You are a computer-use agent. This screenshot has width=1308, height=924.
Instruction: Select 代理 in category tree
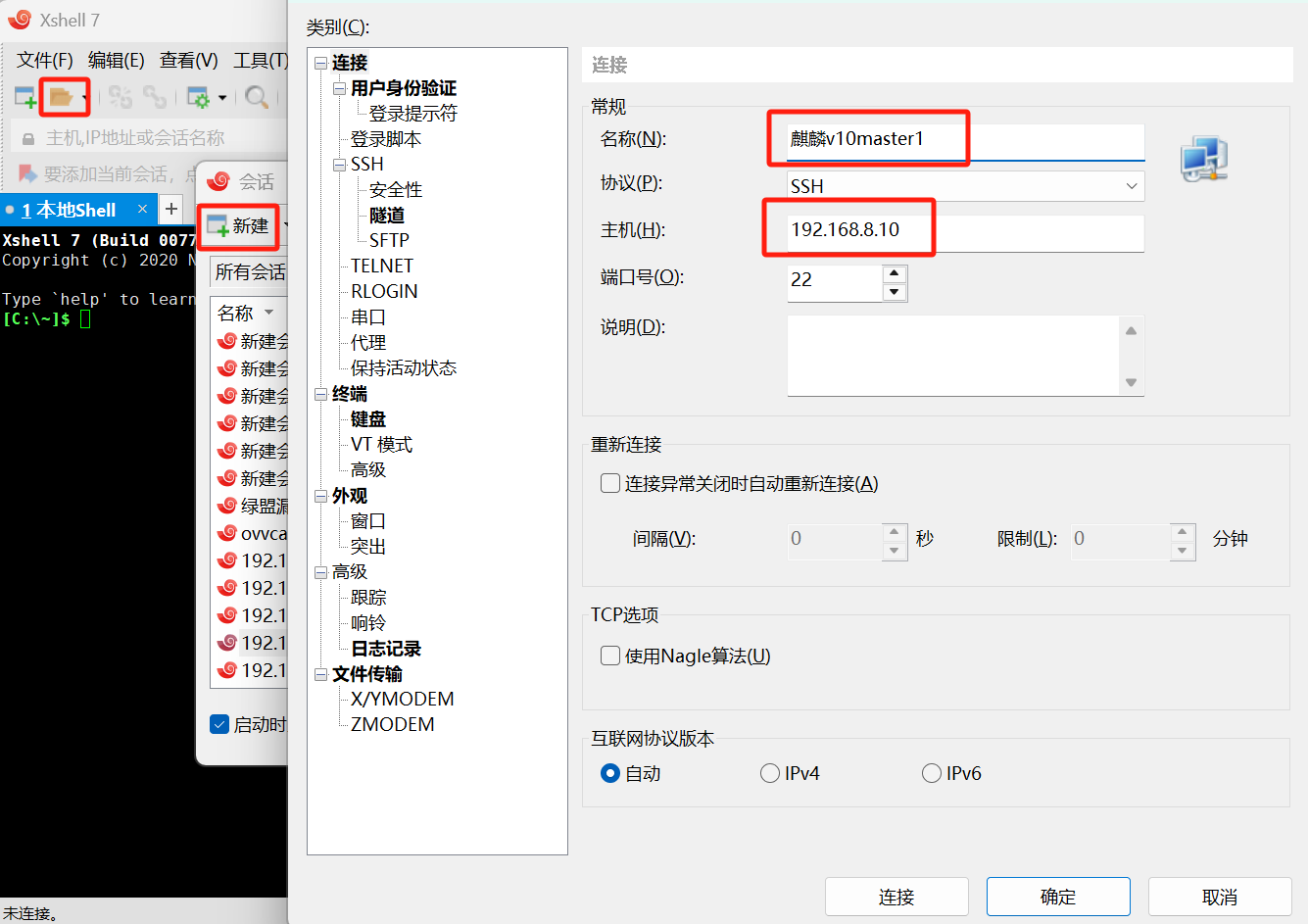coord(368,343)
